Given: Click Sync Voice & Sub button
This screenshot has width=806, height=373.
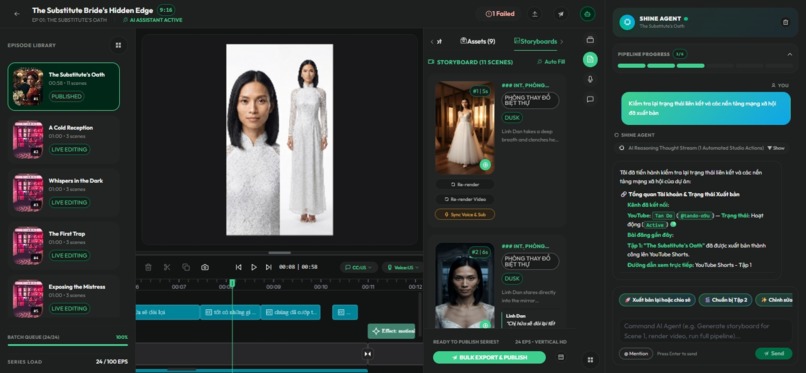Looking at the screenshot, I should click(465, 214).
